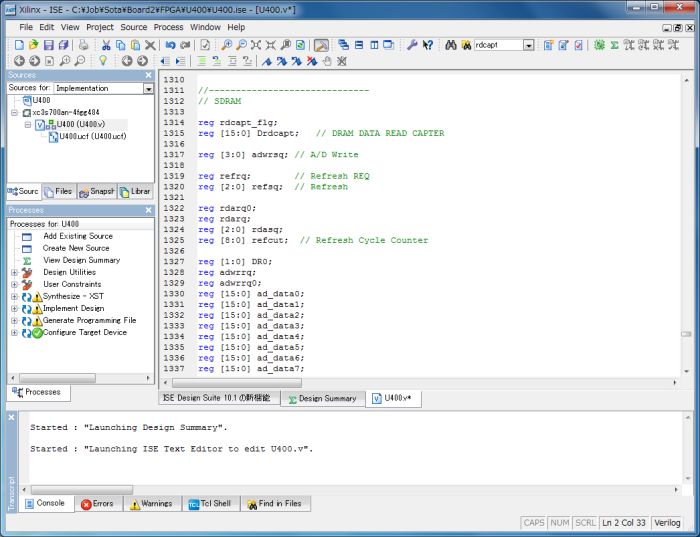700x537 pixels.
Task: Open the Warnings tab in transcript
Action: (x=151, y=504)
